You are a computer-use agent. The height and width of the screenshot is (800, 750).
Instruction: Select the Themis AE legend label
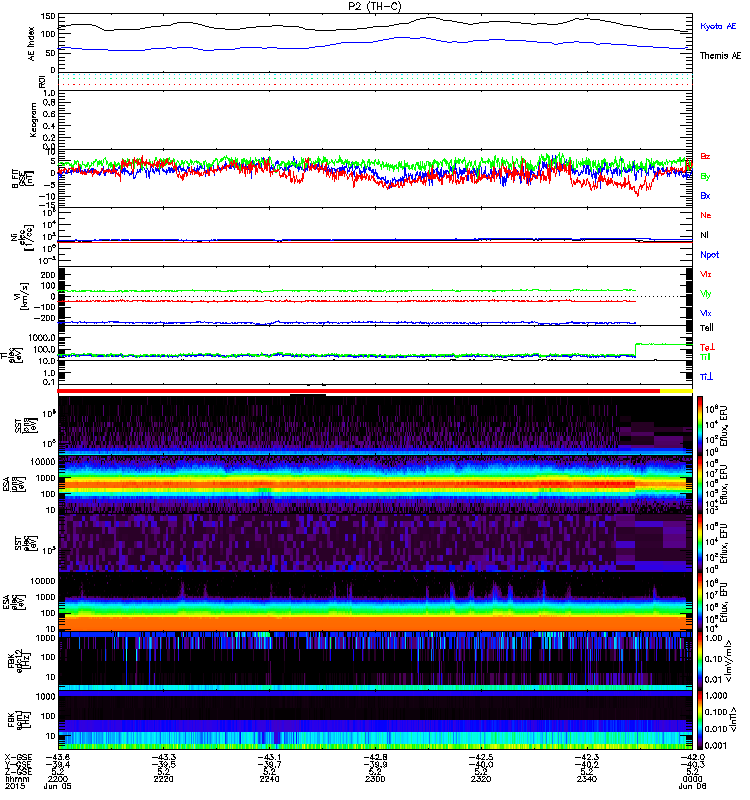[720, 56]
